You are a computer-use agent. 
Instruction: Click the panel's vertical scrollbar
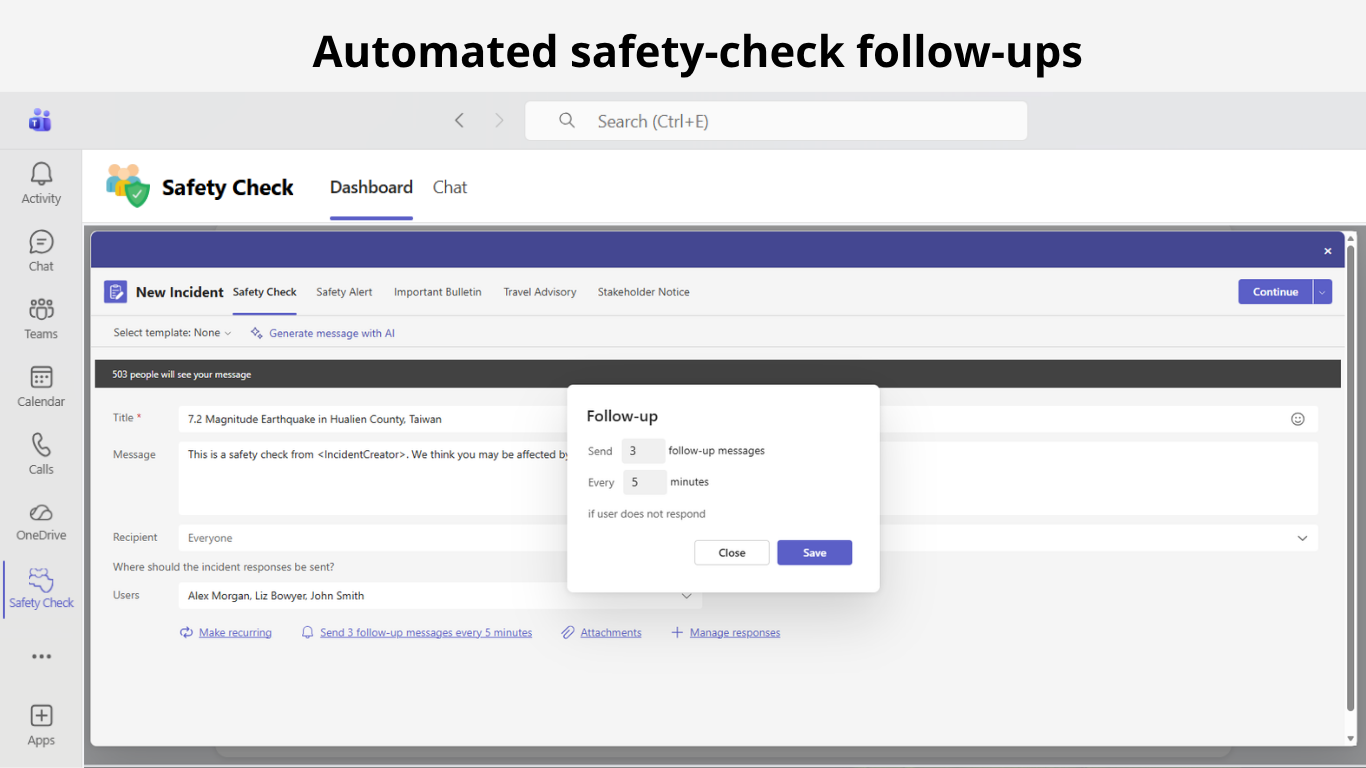(1351, 478)
